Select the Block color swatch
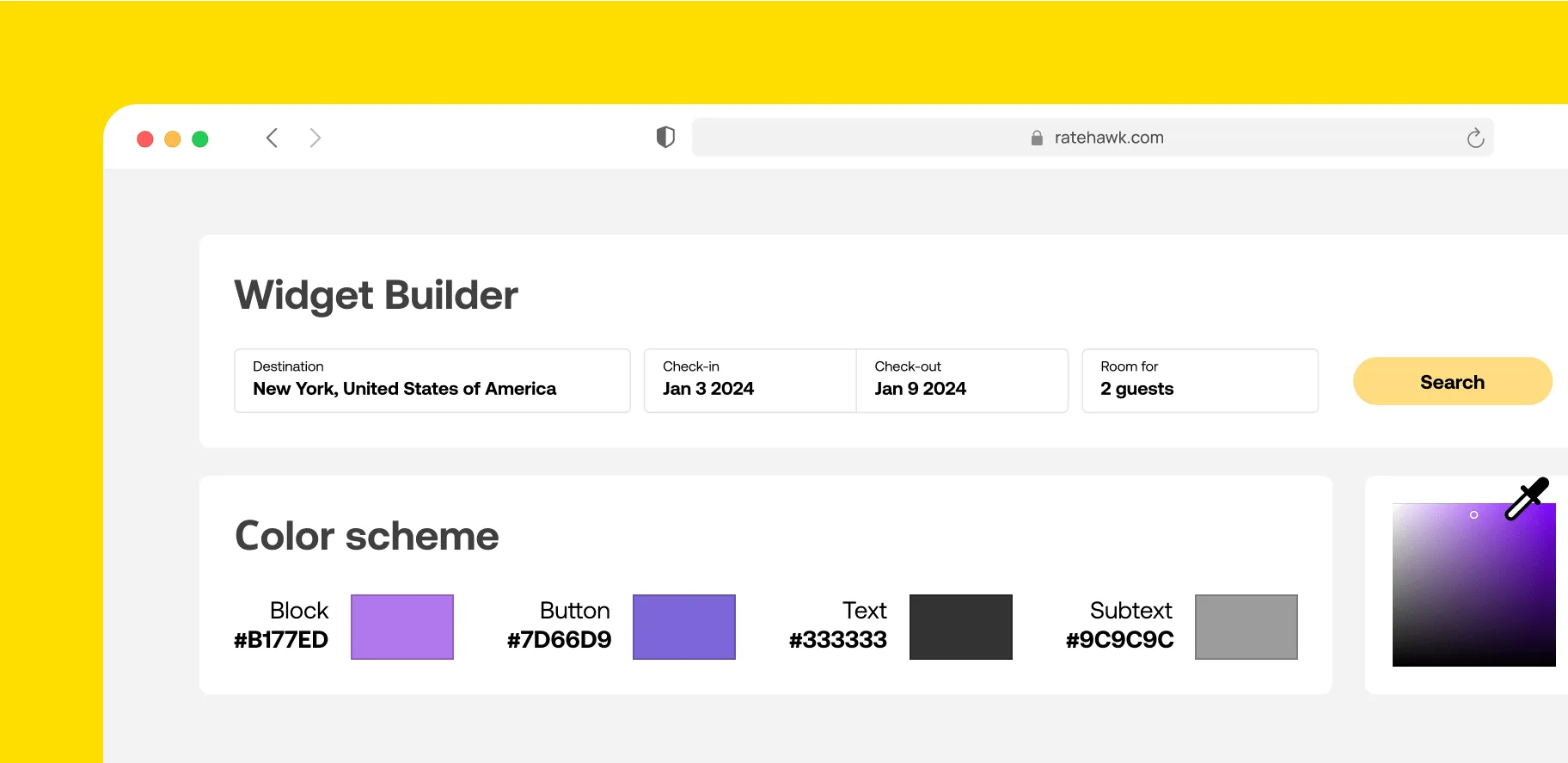The image size is (1568, 763). 402,627
